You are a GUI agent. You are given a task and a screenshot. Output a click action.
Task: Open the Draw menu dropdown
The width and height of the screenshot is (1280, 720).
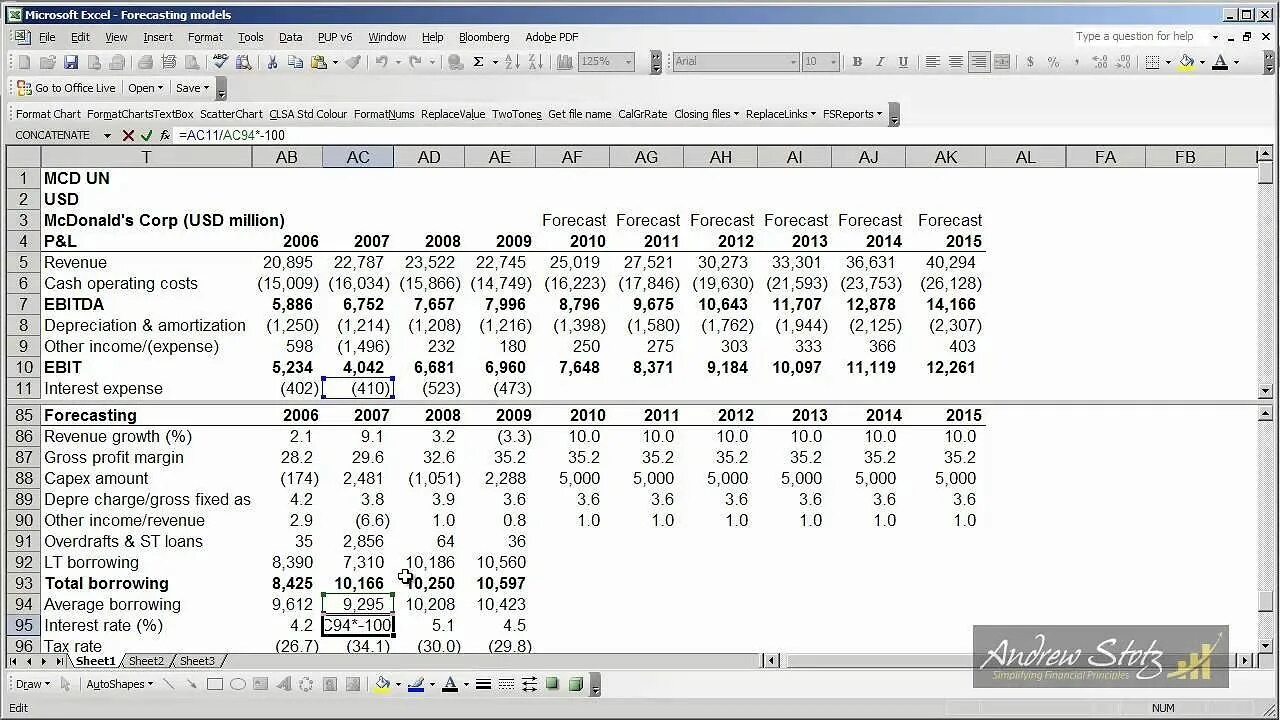[x=33, y=684]
